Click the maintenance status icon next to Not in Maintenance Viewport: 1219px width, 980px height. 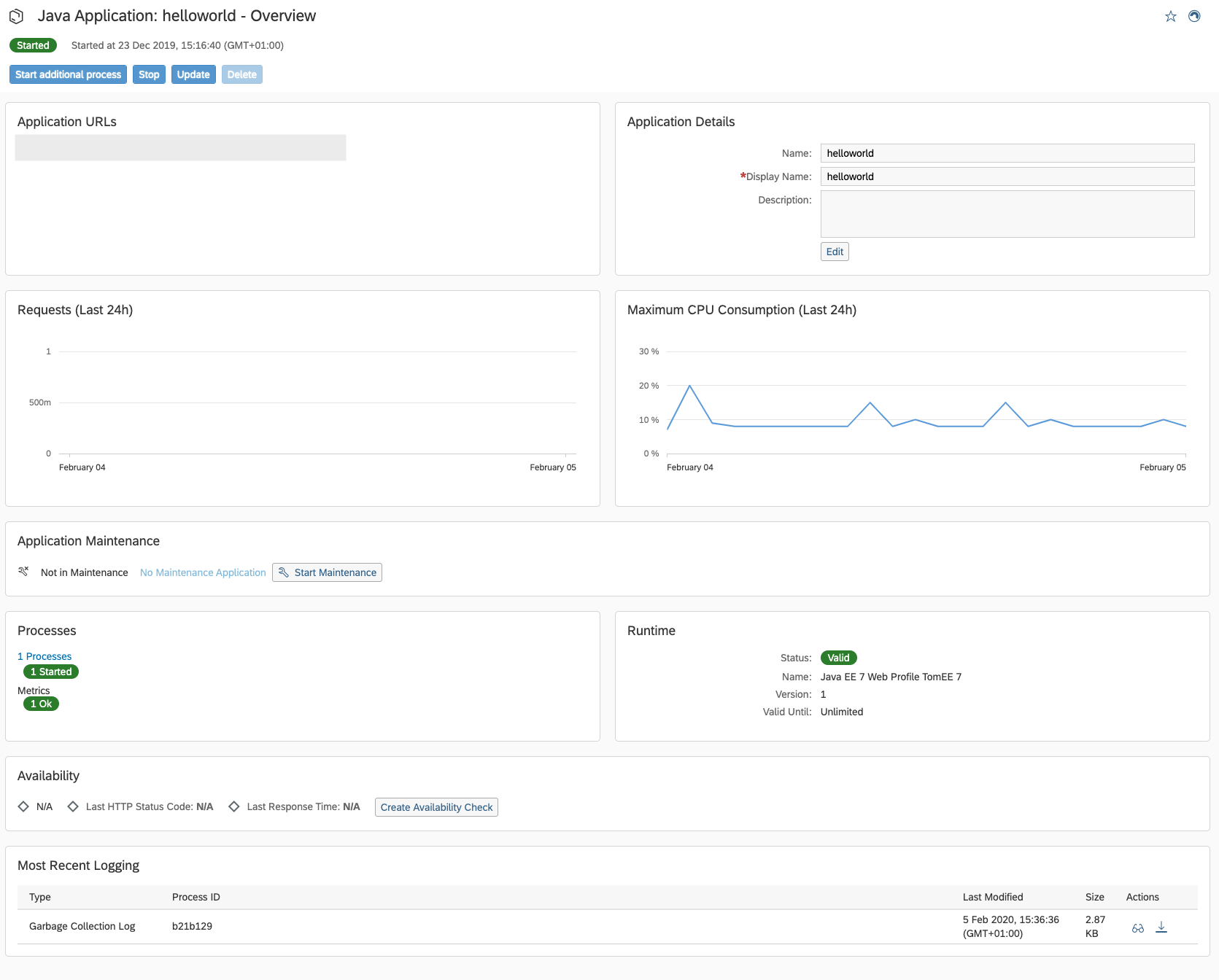pyautogui.click(x=23, y=572)
